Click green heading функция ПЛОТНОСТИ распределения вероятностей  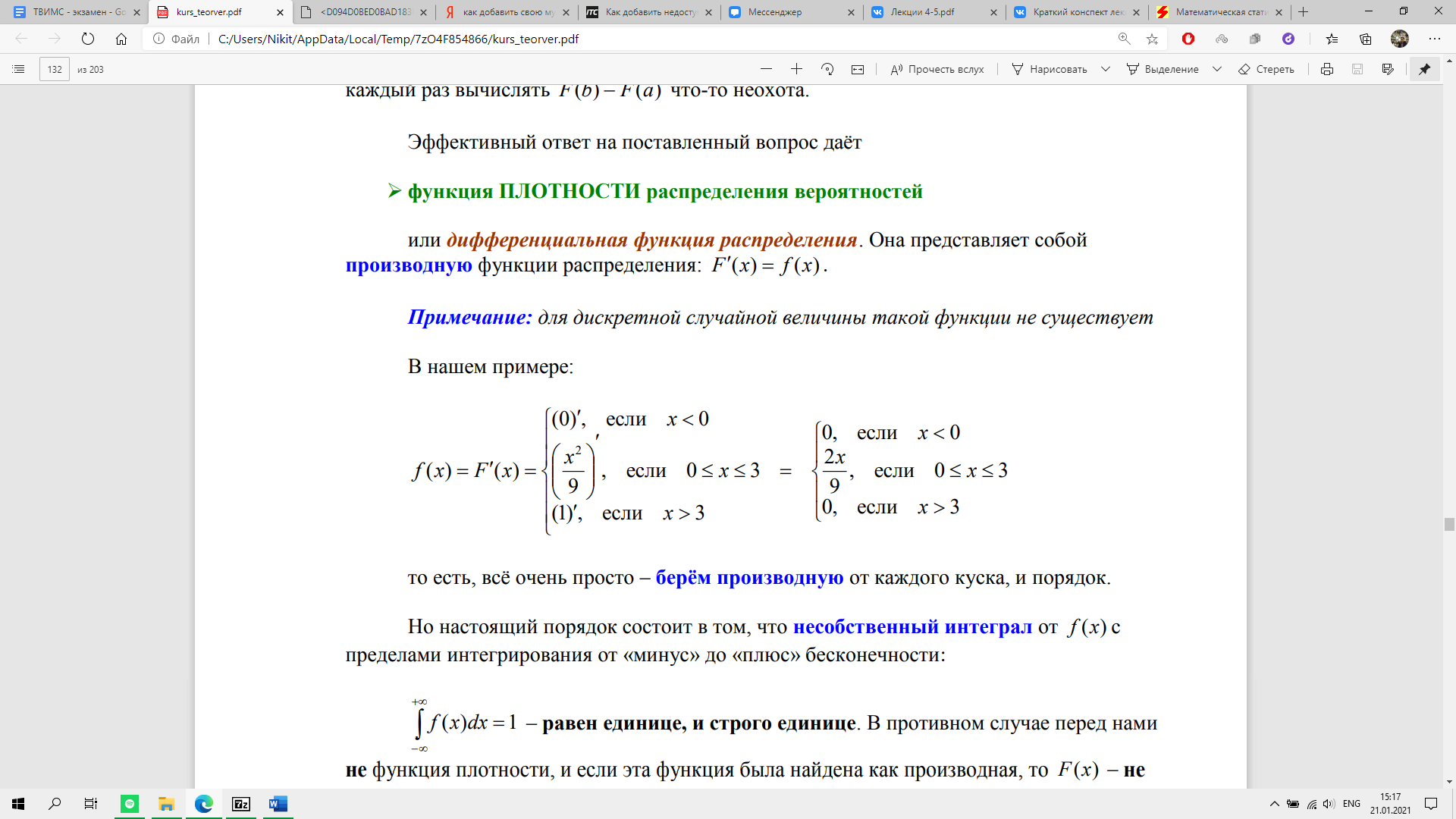[665, 191]
